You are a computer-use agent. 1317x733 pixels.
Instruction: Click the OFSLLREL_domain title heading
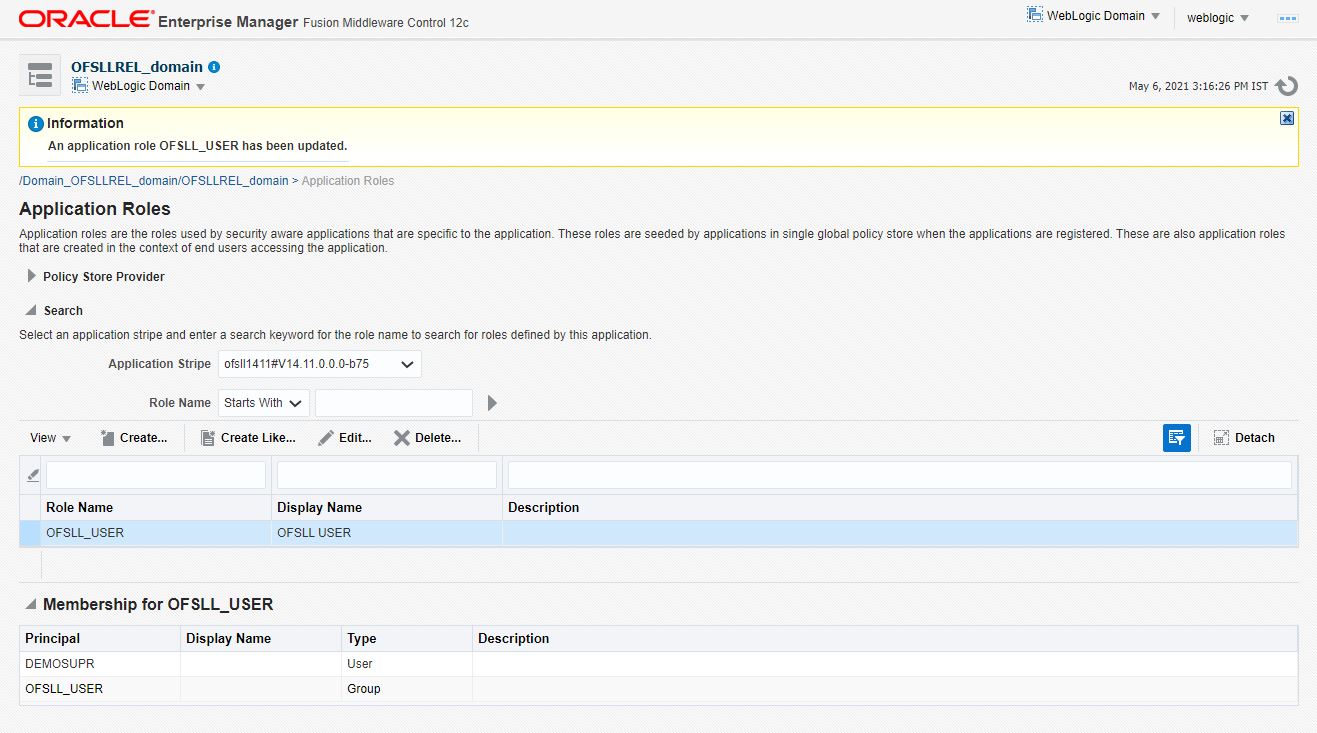137,67
